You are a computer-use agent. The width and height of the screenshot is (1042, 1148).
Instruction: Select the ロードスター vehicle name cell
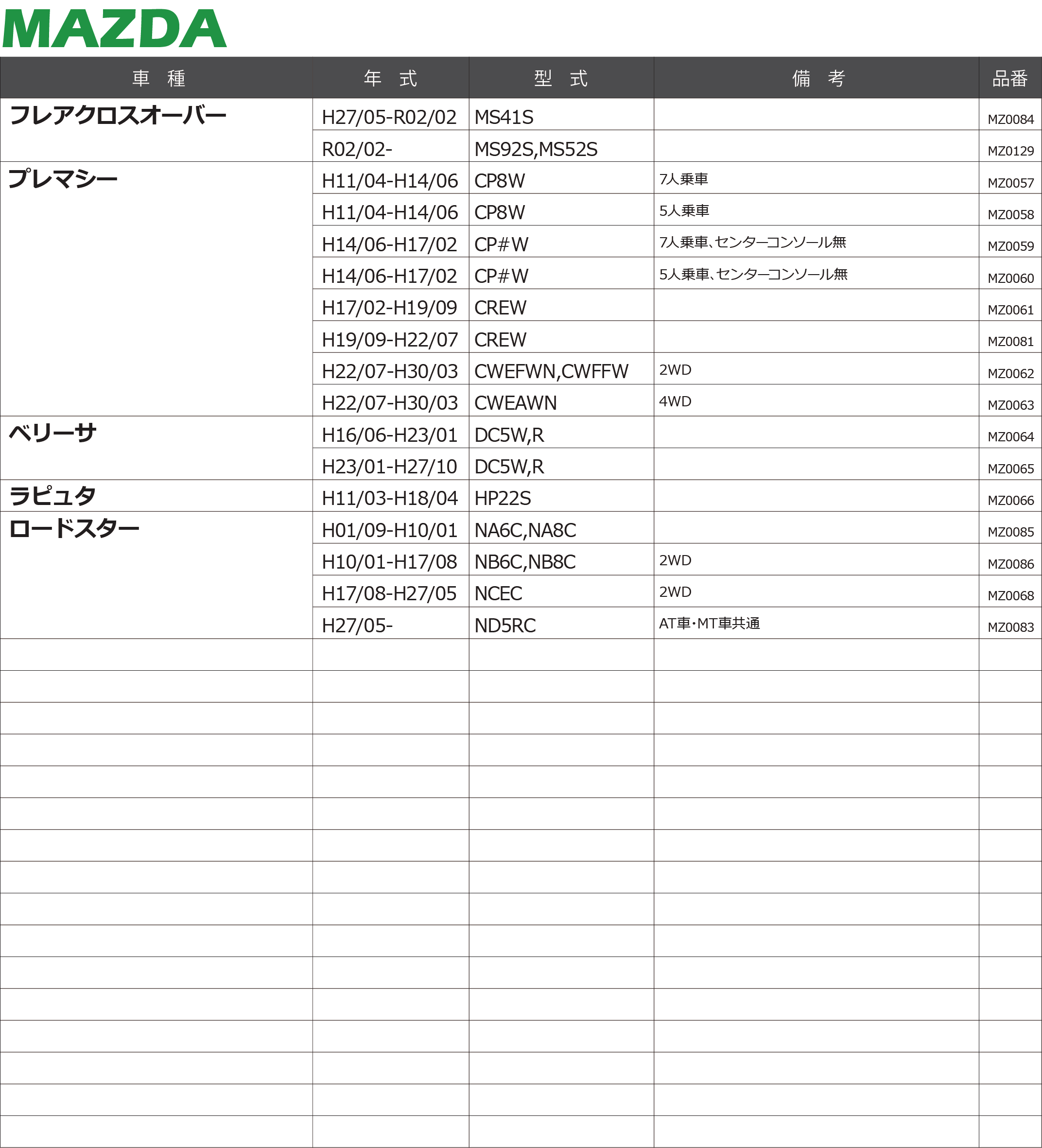74,529
